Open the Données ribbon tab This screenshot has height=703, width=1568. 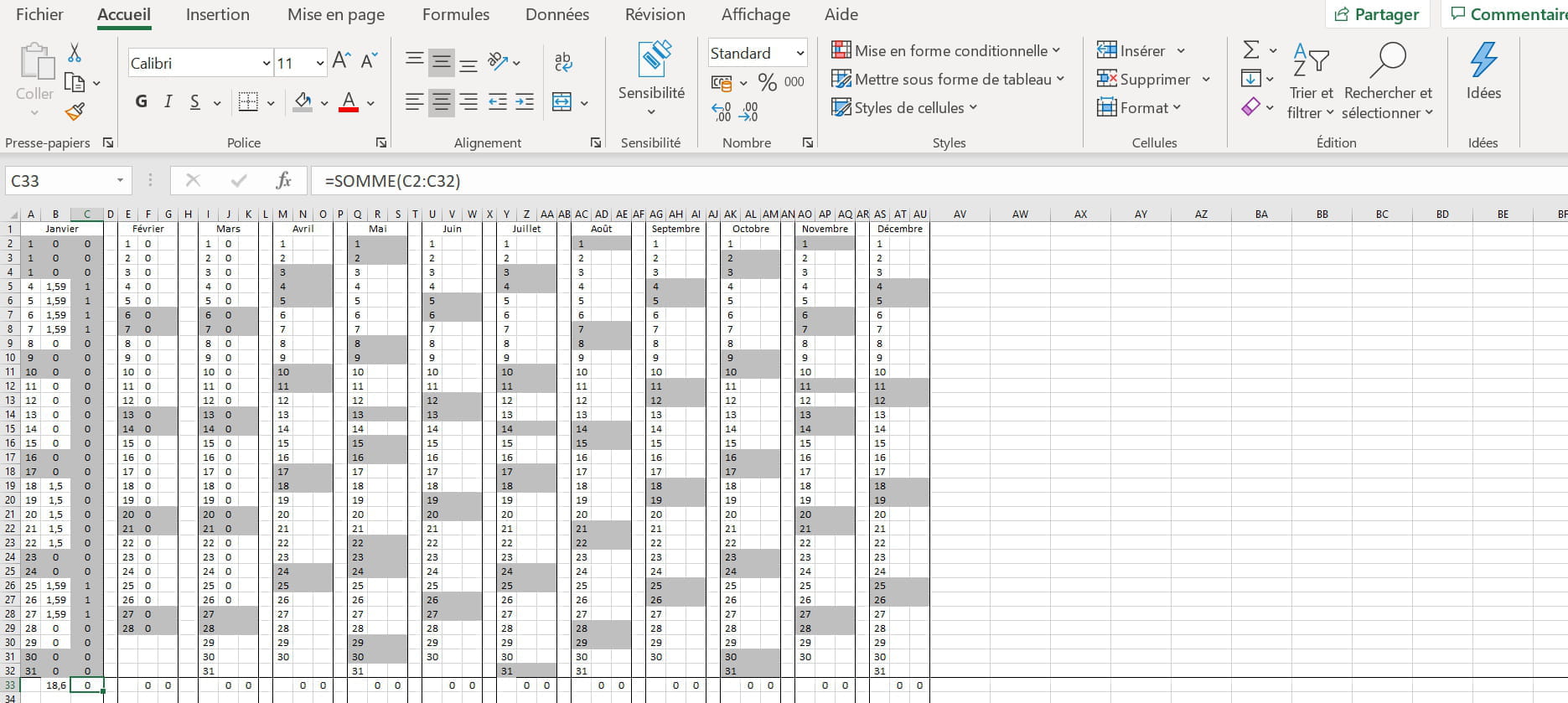coord(556,14)
